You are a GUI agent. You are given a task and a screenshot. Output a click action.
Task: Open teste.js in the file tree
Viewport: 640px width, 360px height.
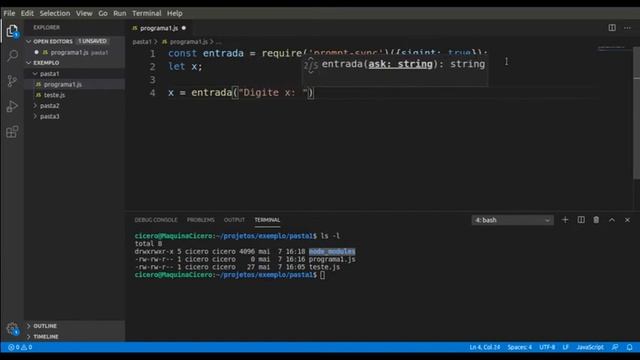point(74,95)
